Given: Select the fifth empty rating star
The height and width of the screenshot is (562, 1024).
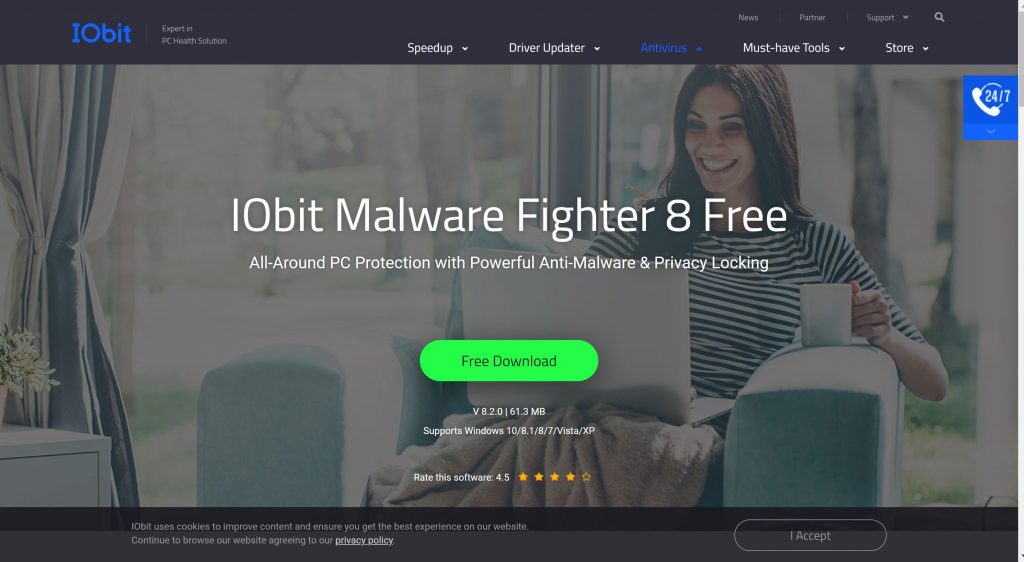Looking at the screenshot, I should (586, 477).
